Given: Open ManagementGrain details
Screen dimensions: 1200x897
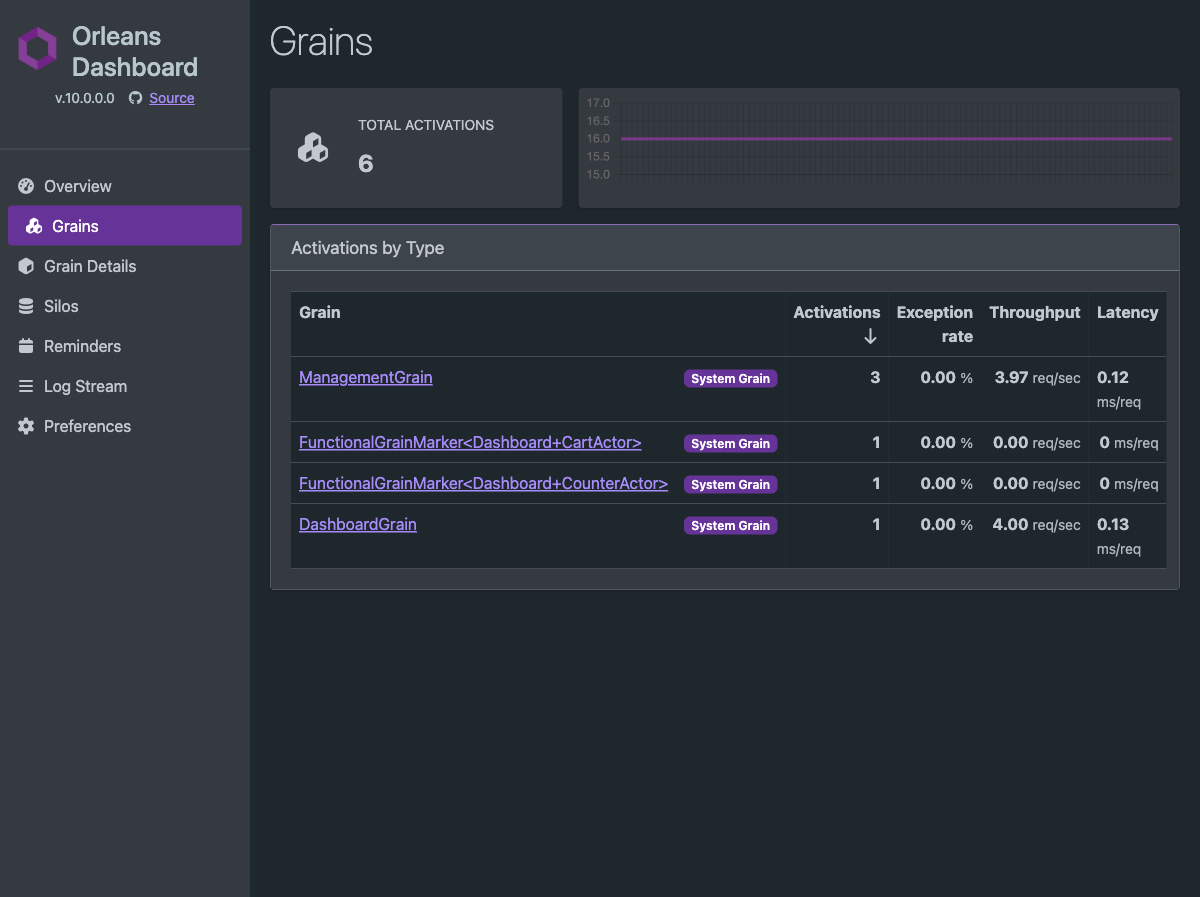Looking at the screenshot, I should [x=366, y=377].
